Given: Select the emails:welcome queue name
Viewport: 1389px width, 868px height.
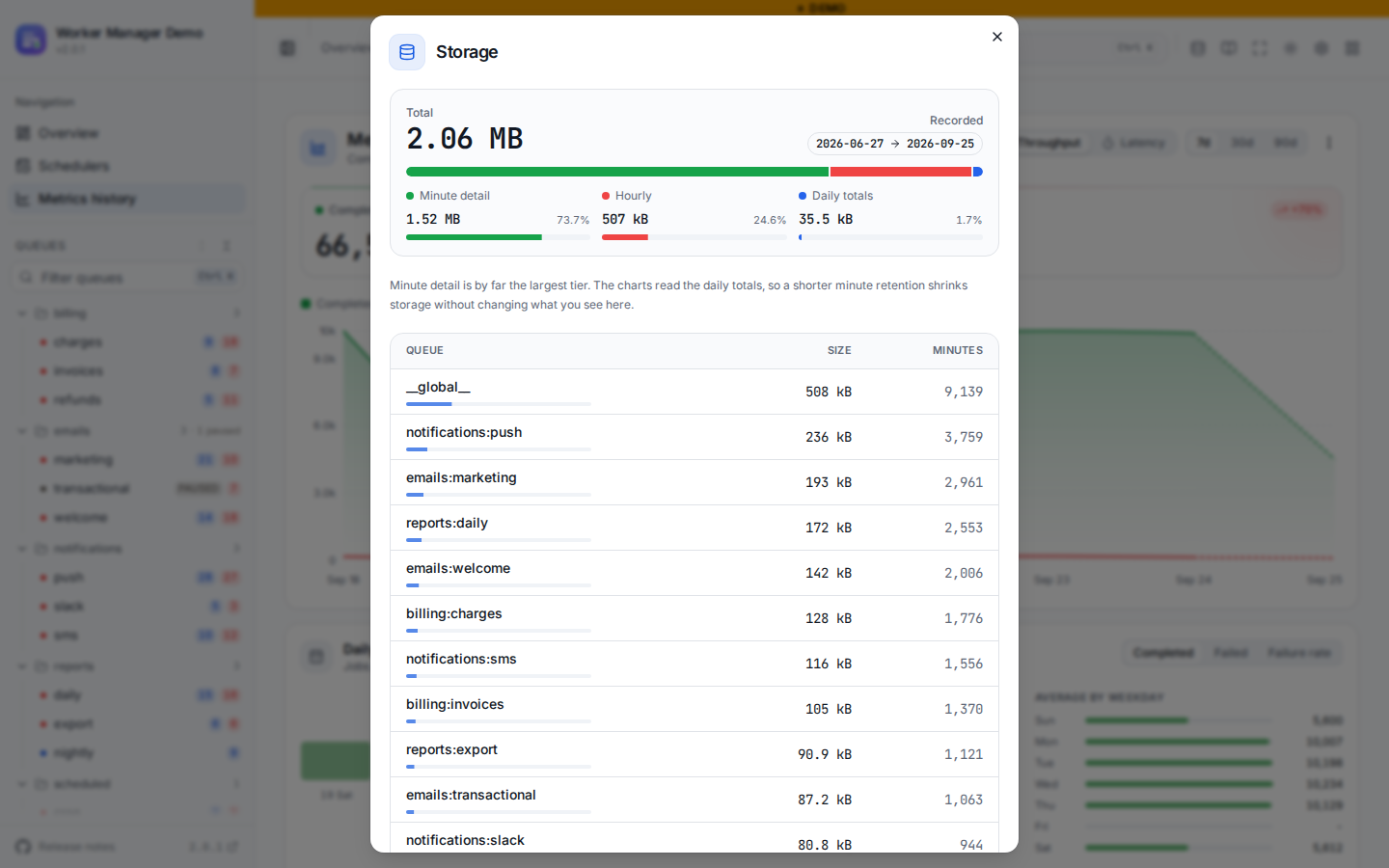Looking at the screenshot, I should pyautogui.click(x=458, y=568).
